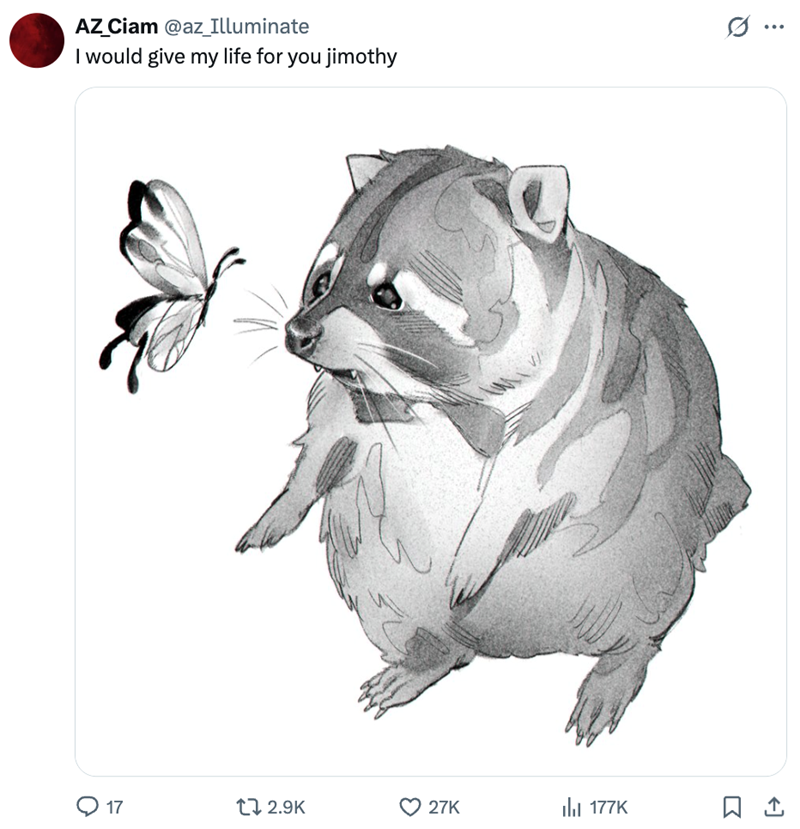View post analytics bar chart icon
The width and height of the screenshot is (800, 829).
(571, 807)
